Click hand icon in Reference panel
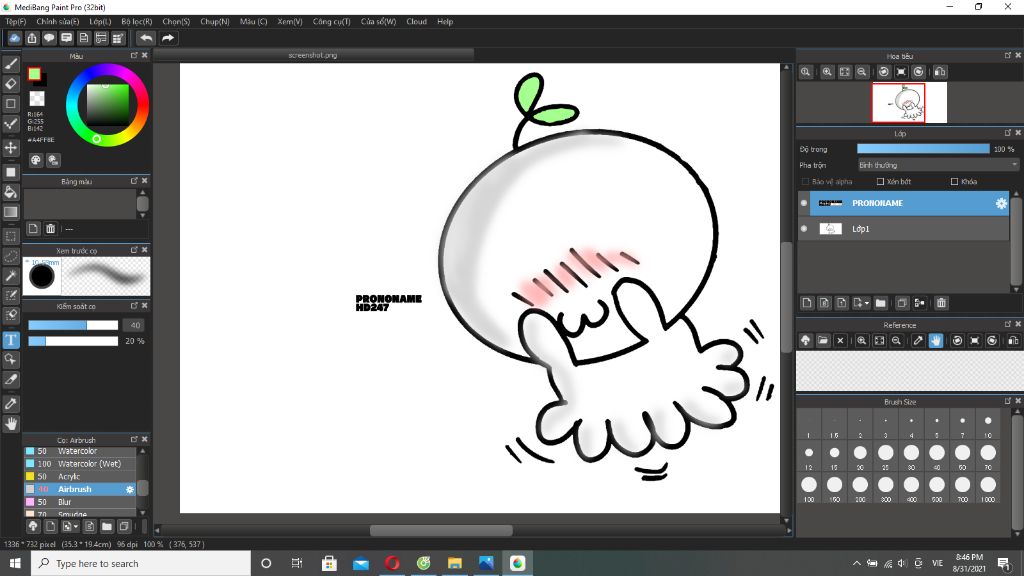 936,340
